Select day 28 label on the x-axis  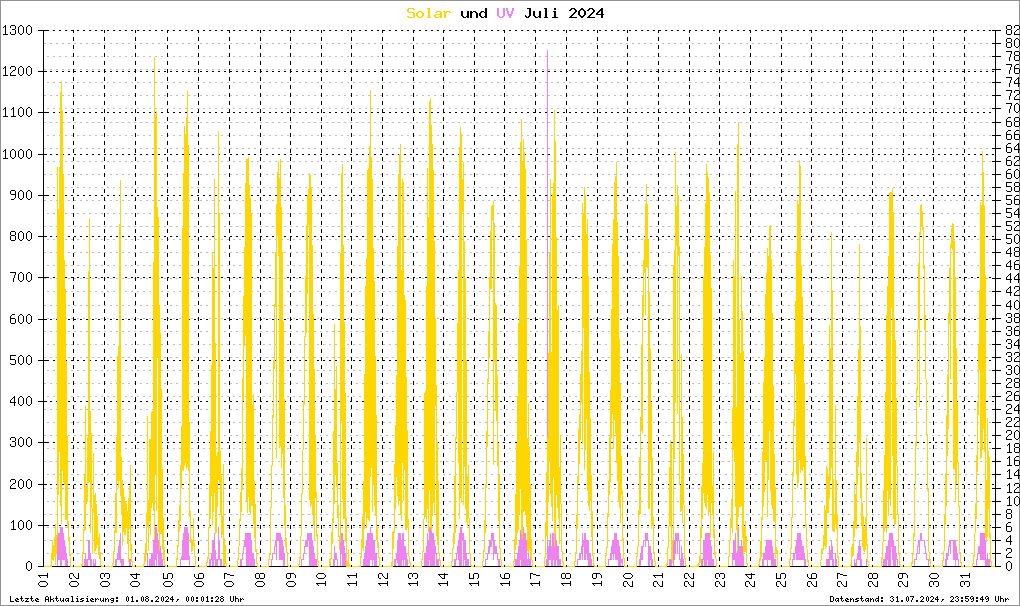point(873,580)
